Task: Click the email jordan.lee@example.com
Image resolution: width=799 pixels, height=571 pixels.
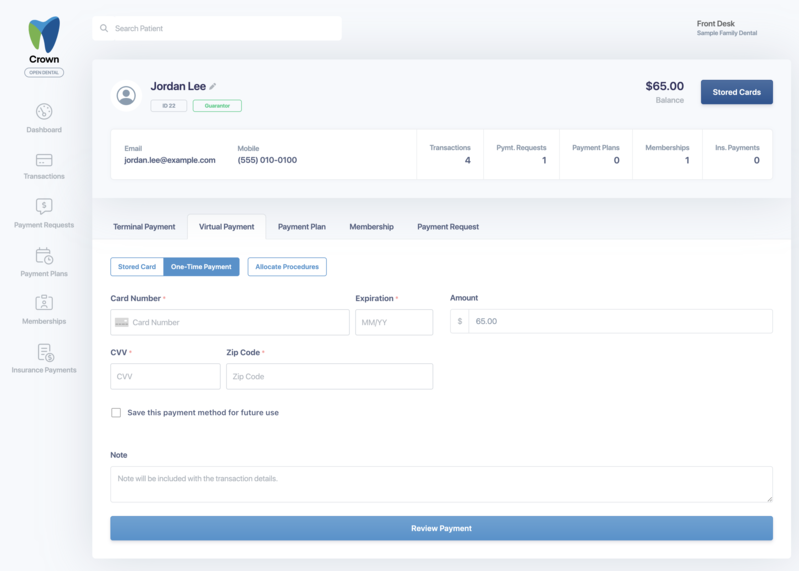Action: coord(170,160)
